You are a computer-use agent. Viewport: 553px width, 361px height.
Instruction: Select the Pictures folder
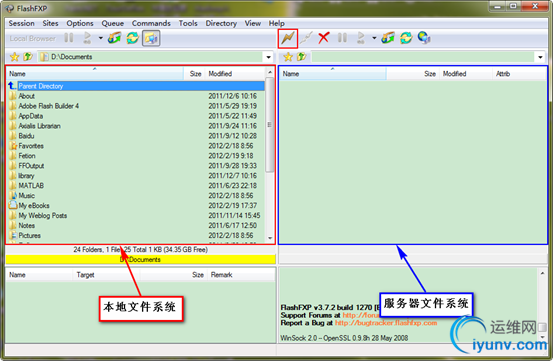pos(136,235)
